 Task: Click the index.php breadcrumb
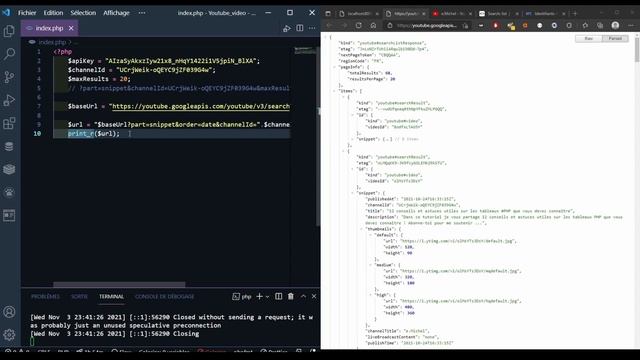pos(52,42)
